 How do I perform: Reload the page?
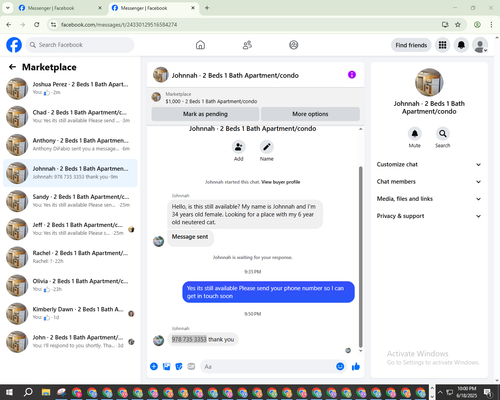click(x=37, y=25)
